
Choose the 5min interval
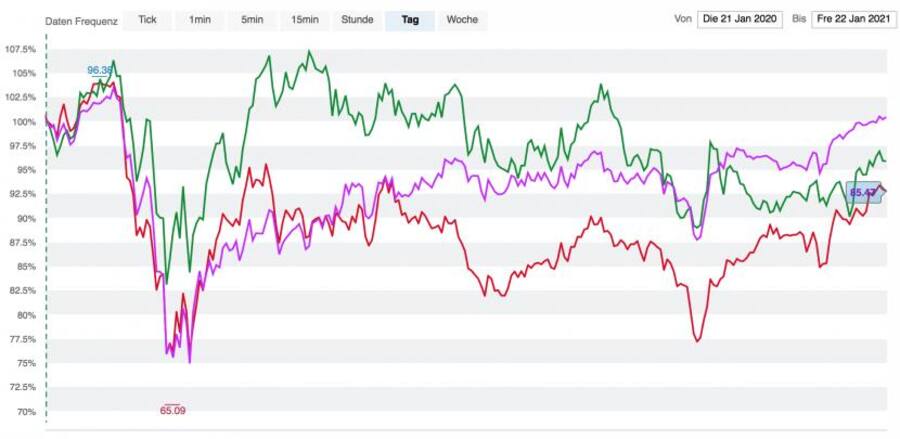pos(250,20)
